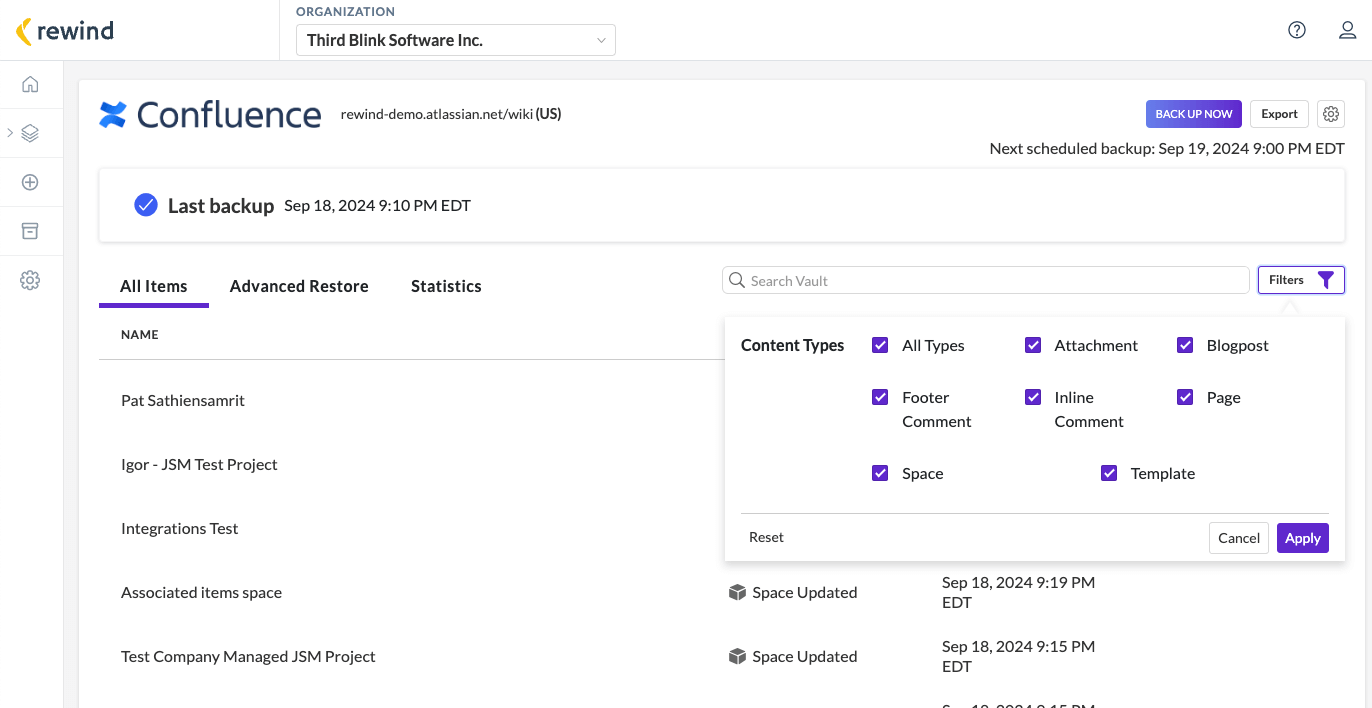This screenshot has width=1372, height=708.
Task: Select the All Items tab
Action: point(154,286)
